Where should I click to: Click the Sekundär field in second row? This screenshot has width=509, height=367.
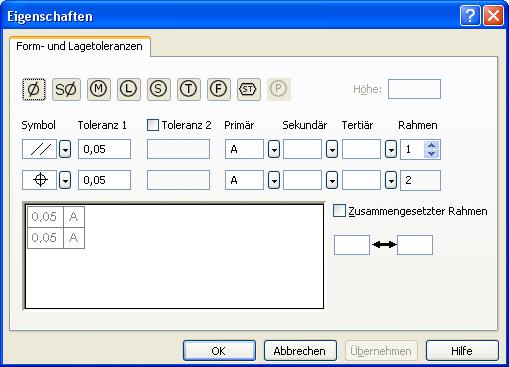[x=302, y=180]
